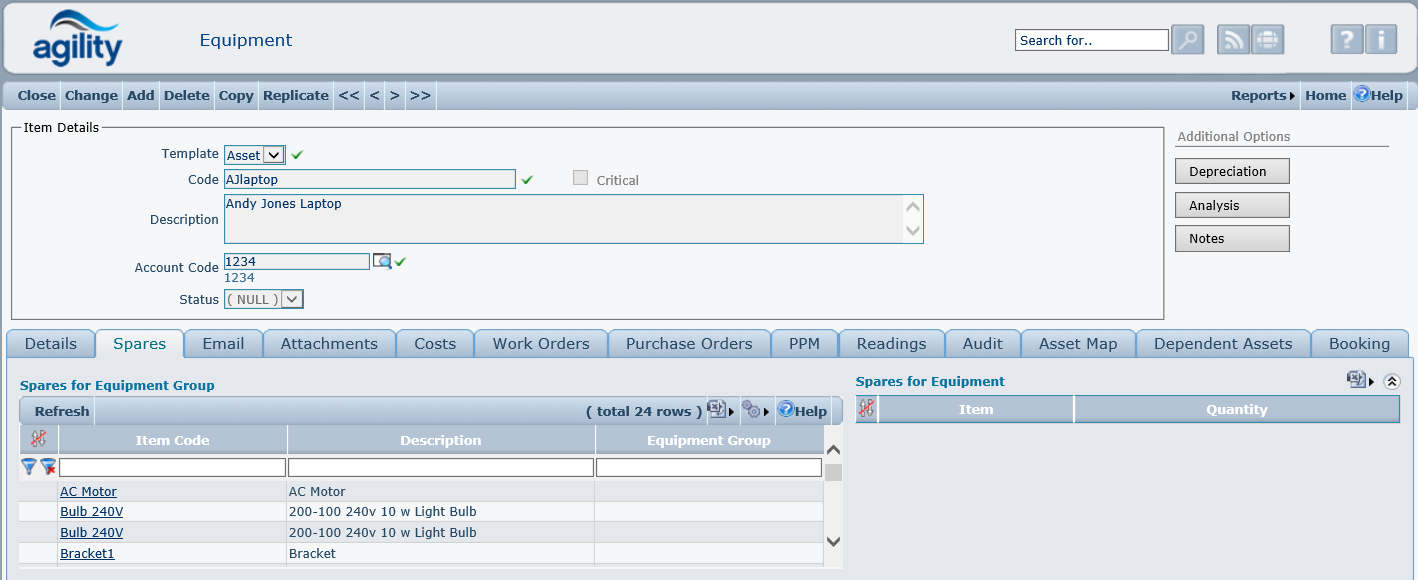Click the Depreciation button
The width and height of the screenshot is (1418, 580).
point(1231,172)
